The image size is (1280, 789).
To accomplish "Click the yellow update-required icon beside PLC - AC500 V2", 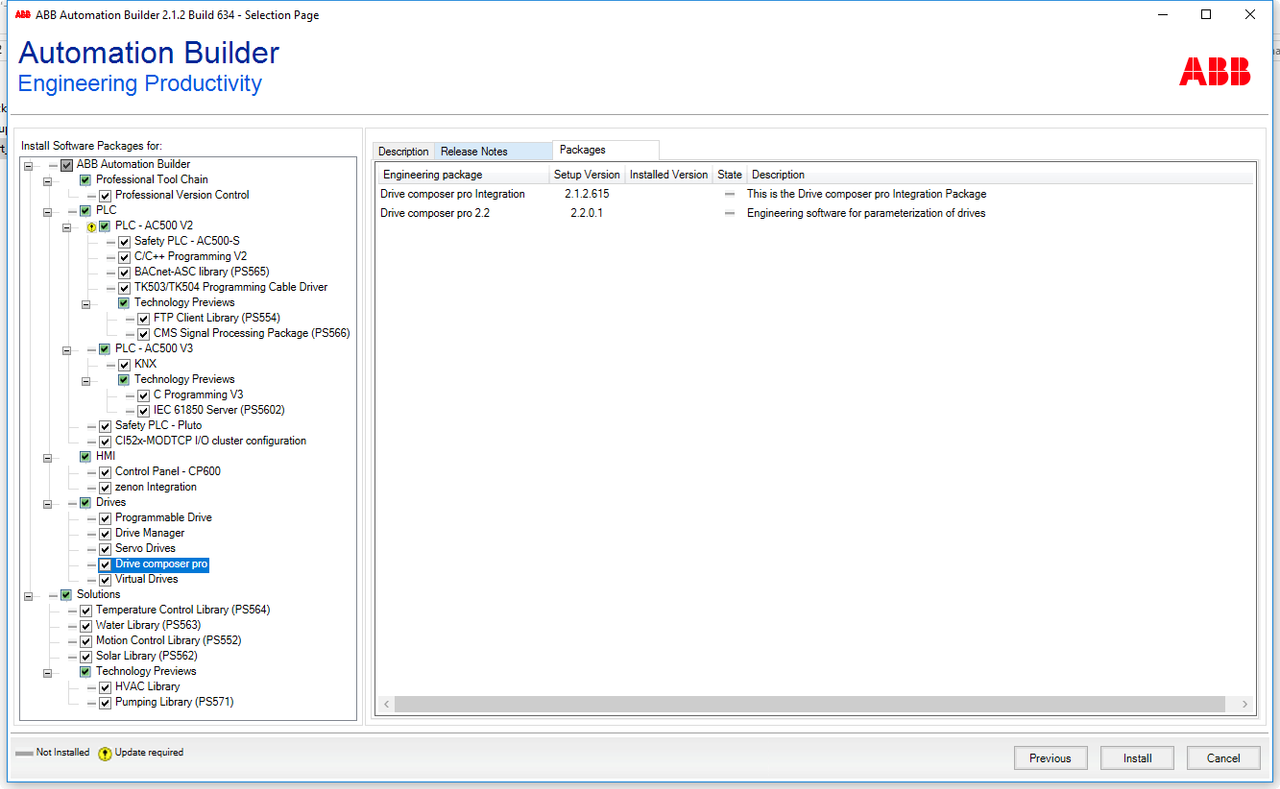I will pyautogui.click(x=91, y=226).
